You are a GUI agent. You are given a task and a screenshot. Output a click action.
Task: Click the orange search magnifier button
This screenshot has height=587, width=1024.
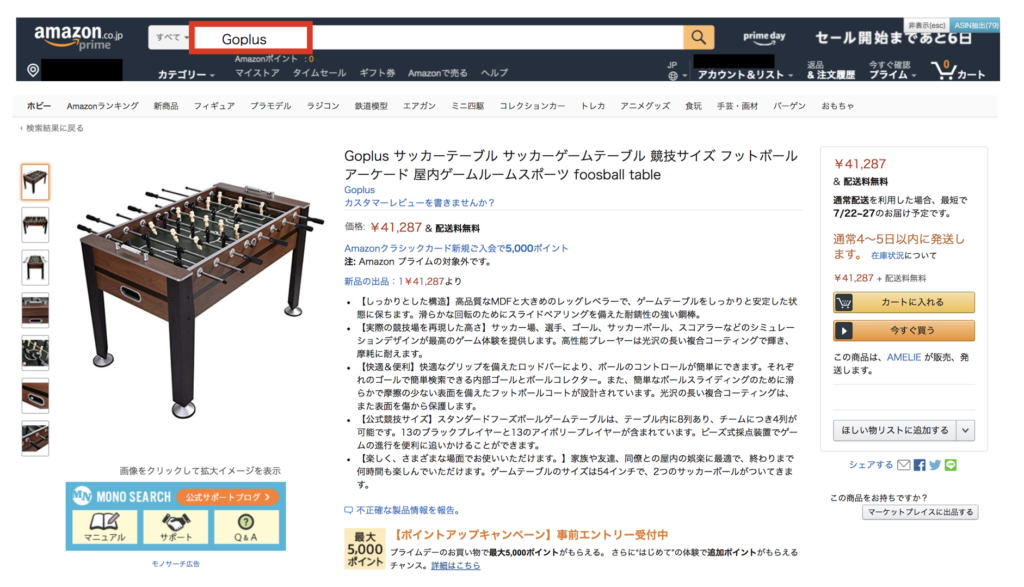tap(698, 37)
